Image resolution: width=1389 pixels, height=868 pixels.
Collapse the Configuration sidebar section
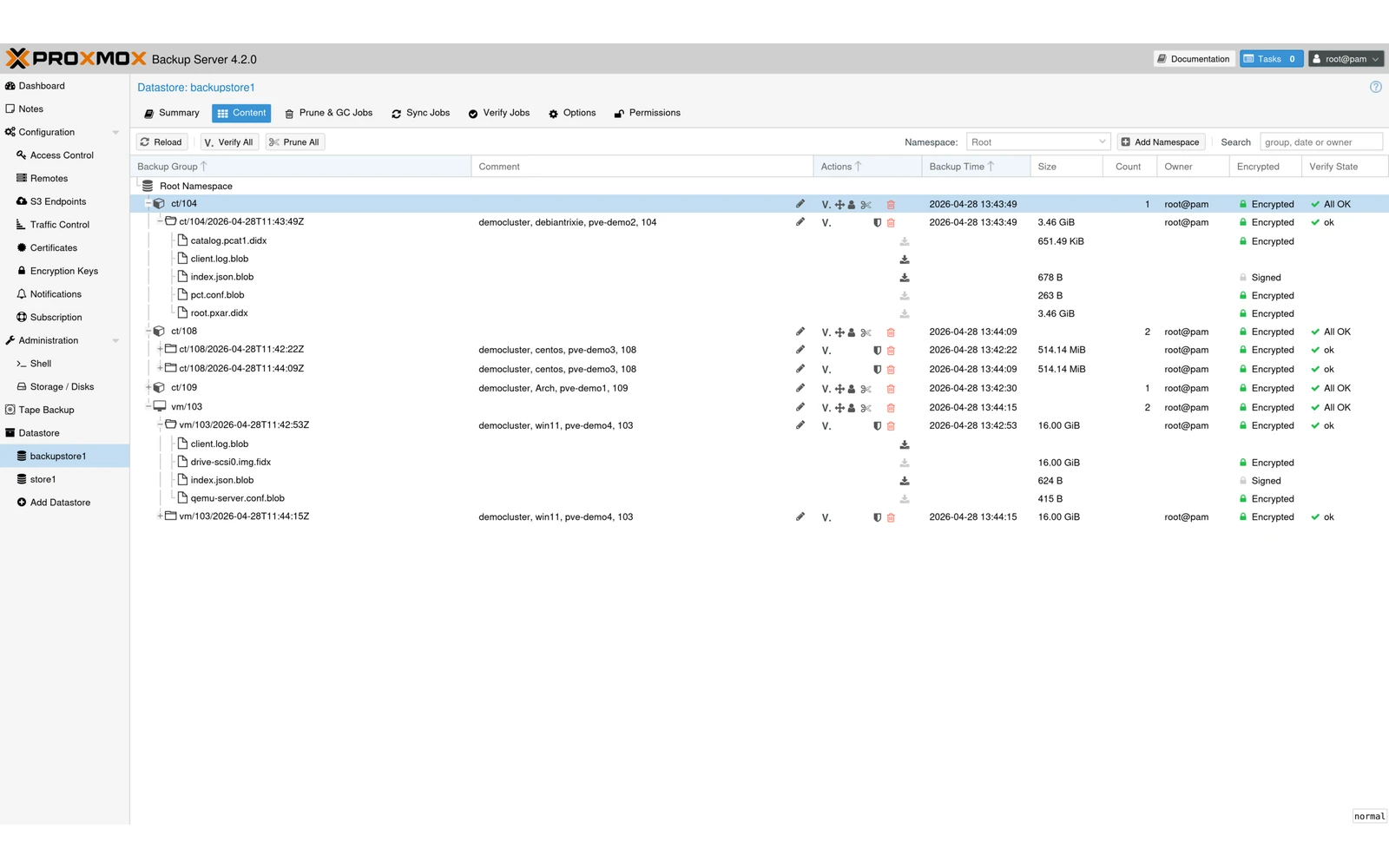point(115,132)
